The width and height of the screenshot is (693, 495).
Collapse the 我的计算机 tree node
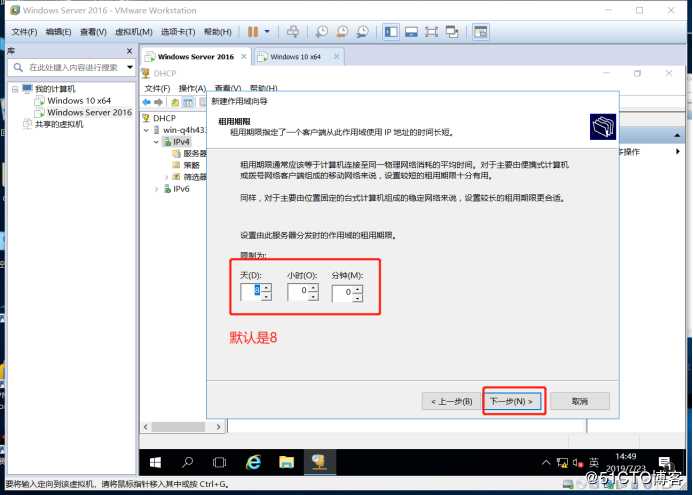click(15, 89)
